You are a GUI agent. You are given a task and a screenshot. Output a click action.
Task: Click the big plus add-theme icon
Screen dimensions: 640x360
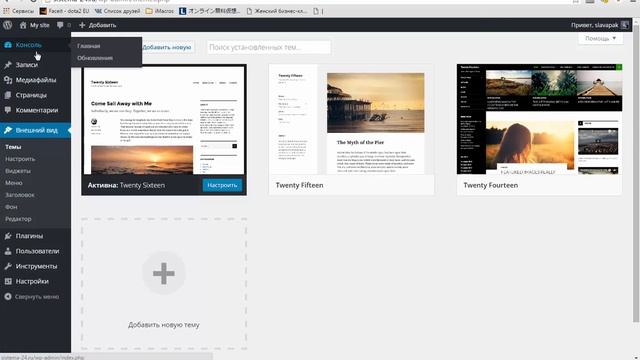[x=164, y=273]
